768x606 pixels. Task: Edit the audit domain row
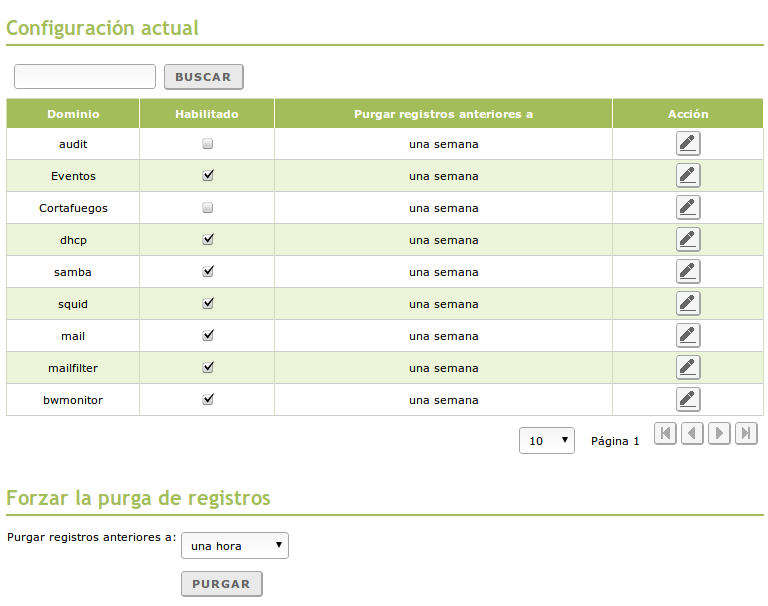[688, 144]
